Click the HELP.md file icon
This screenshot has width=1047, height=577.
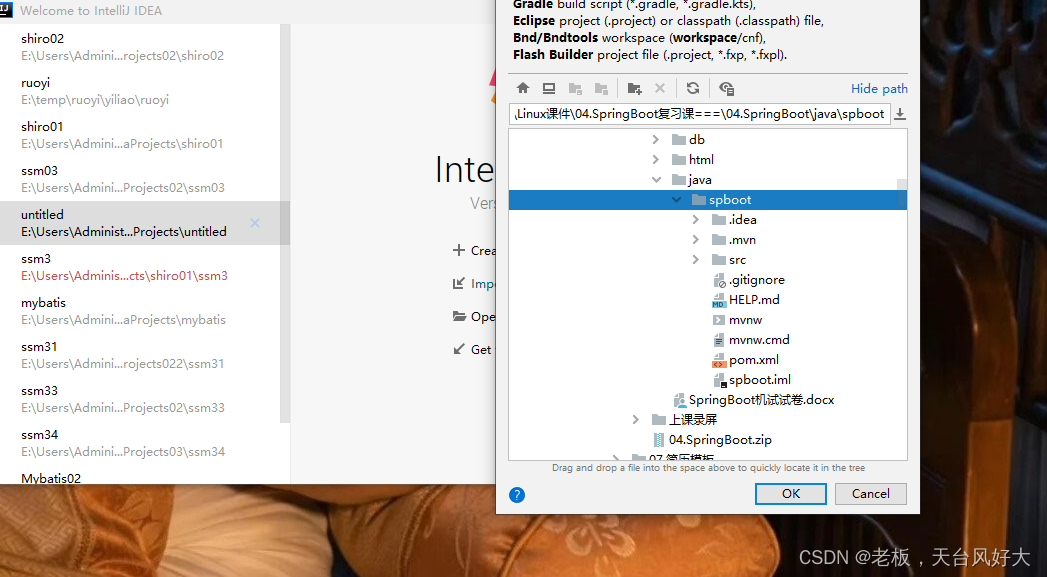click(x=718, y=301)
